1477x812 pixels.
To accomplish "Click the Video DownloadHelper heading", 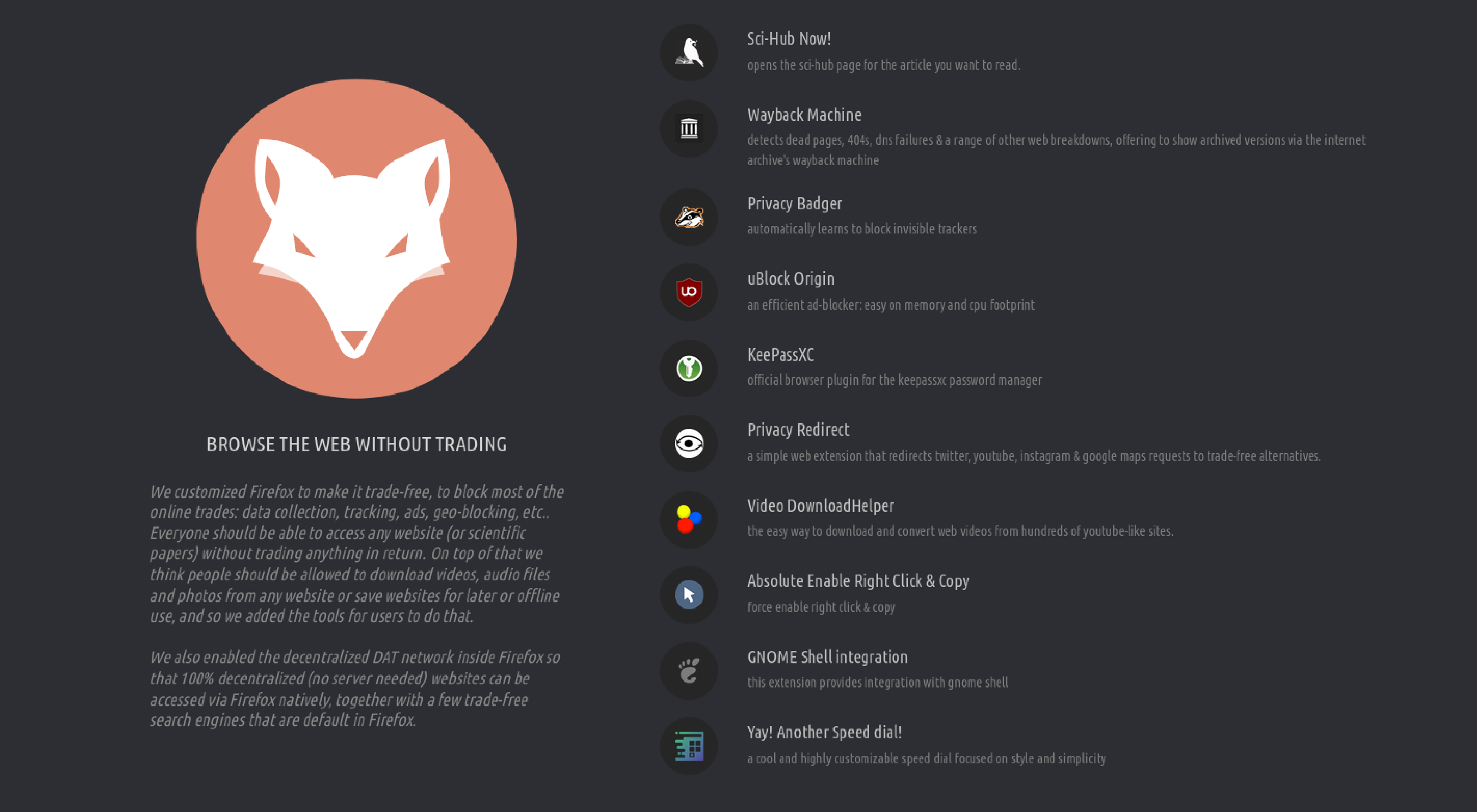I will [820, 506].
